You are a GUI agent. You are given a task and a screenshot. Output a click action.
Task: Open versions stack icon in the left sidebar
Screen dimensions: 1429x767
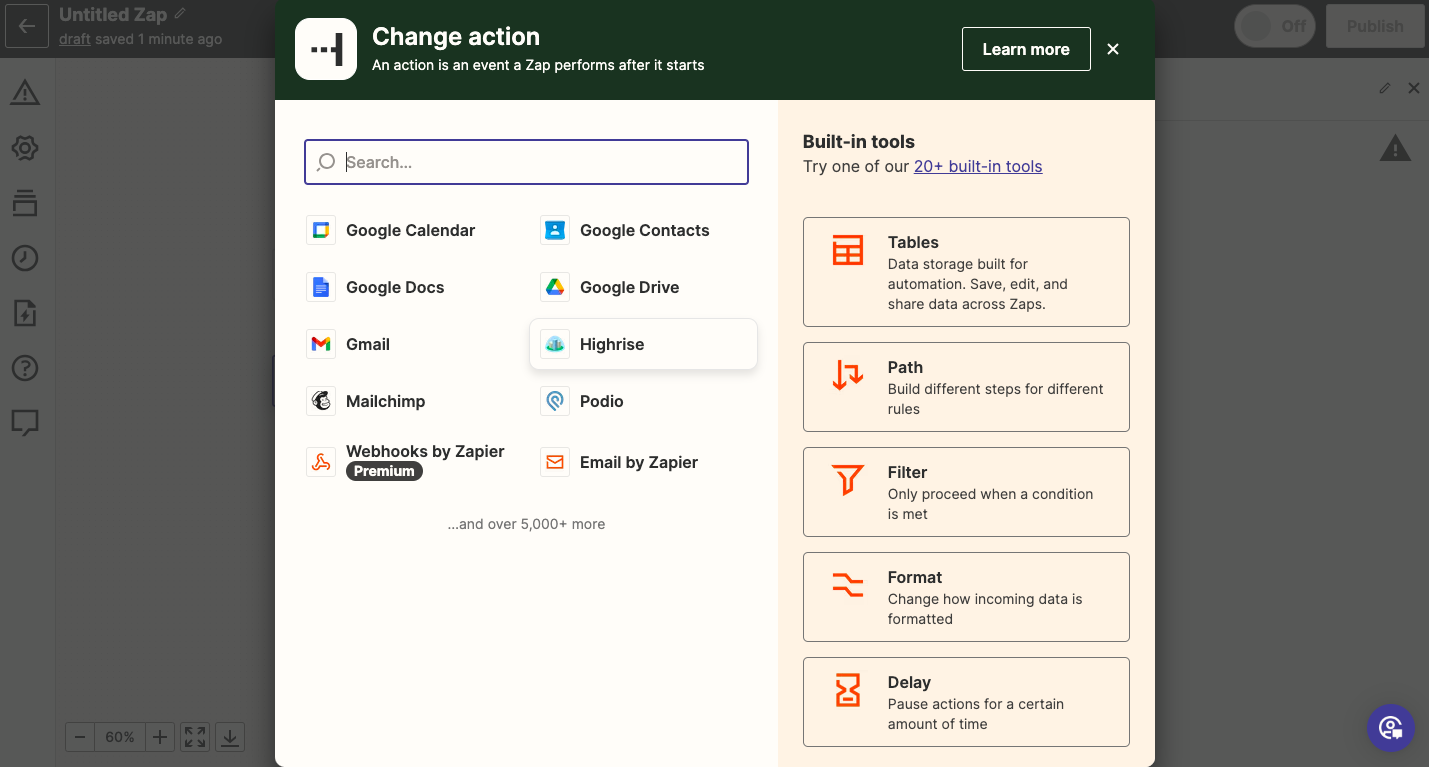click(25, 203)
